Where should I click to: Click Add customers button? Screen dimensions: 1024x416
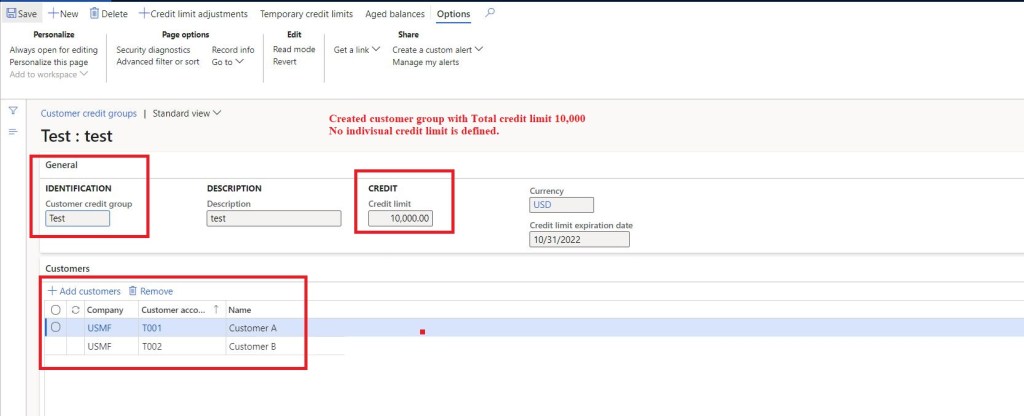click(x=84, y=291)
